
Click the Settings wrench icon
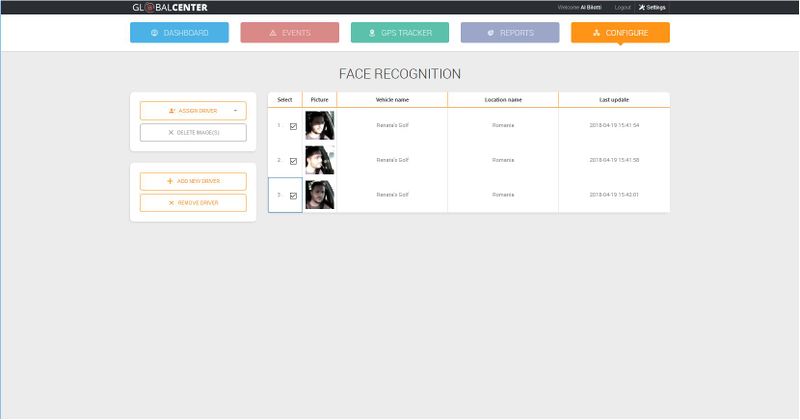[642, 7]
